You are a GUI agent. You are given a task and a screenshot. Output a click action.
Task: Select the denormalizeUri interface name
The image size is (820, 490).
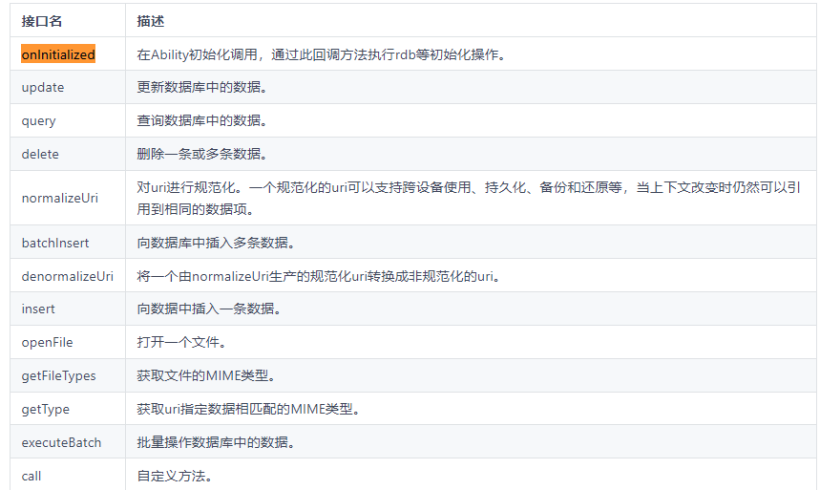[x=67, y=276]
